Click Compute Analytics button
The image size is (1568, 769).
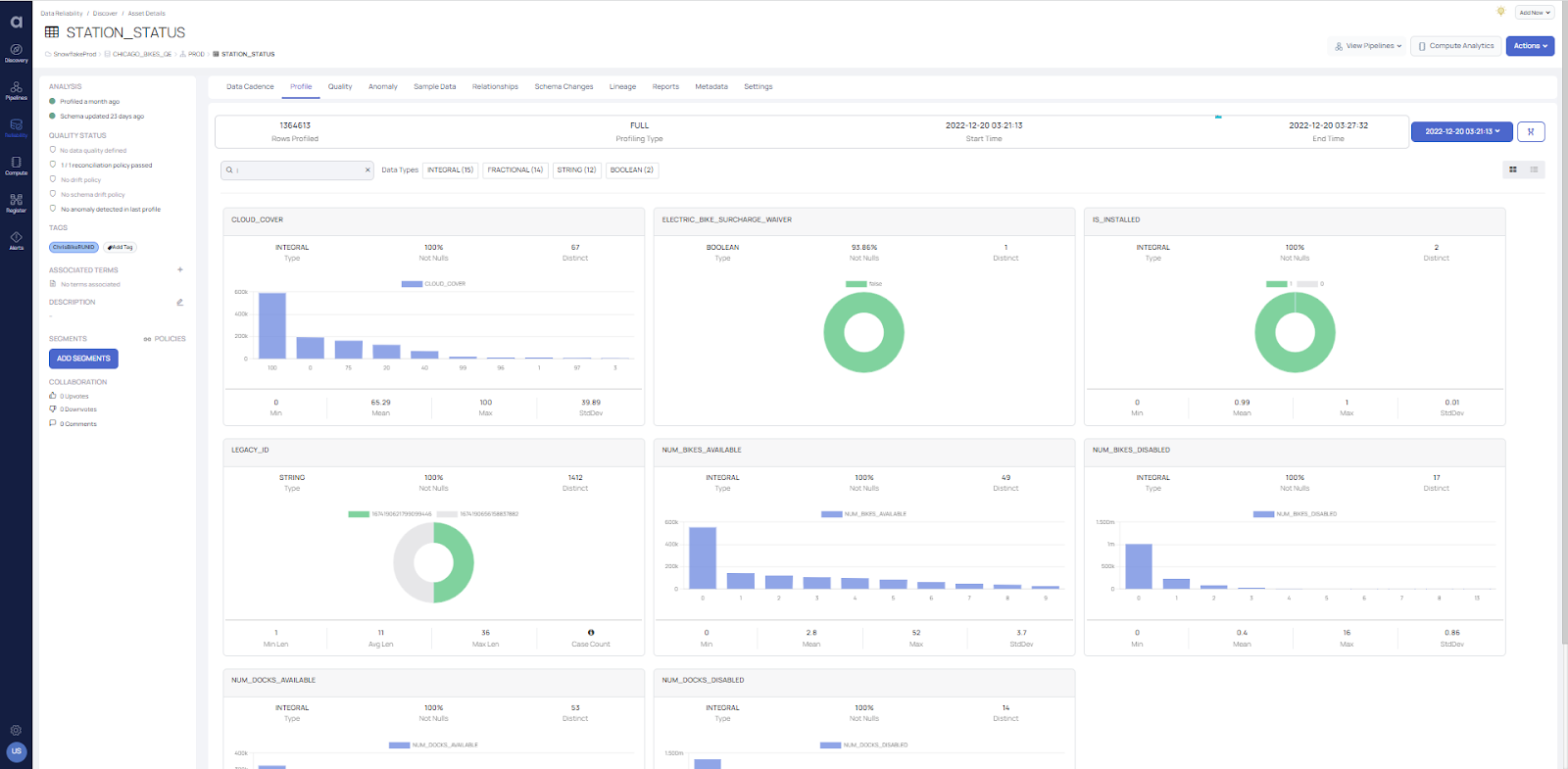point(1456,46)
